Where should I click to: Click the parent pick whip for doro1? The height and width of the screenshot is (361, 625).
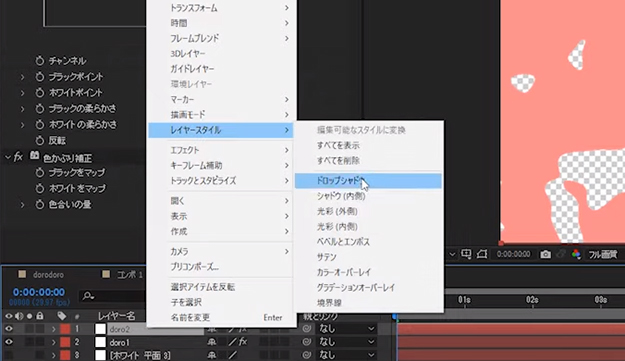click(307, 342)
